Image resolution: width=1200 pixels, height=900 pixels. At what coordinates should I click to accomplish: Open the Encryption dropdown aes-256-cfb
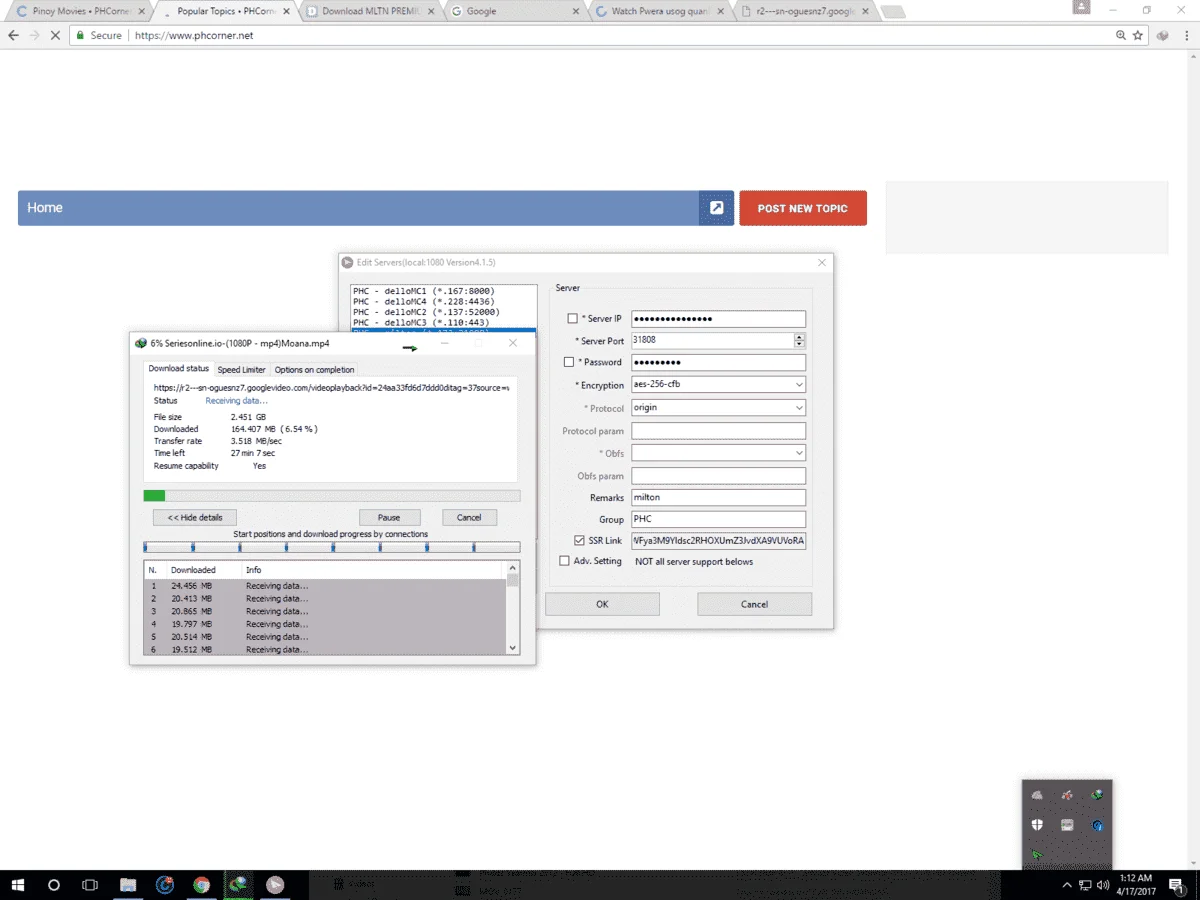[718, 385]
